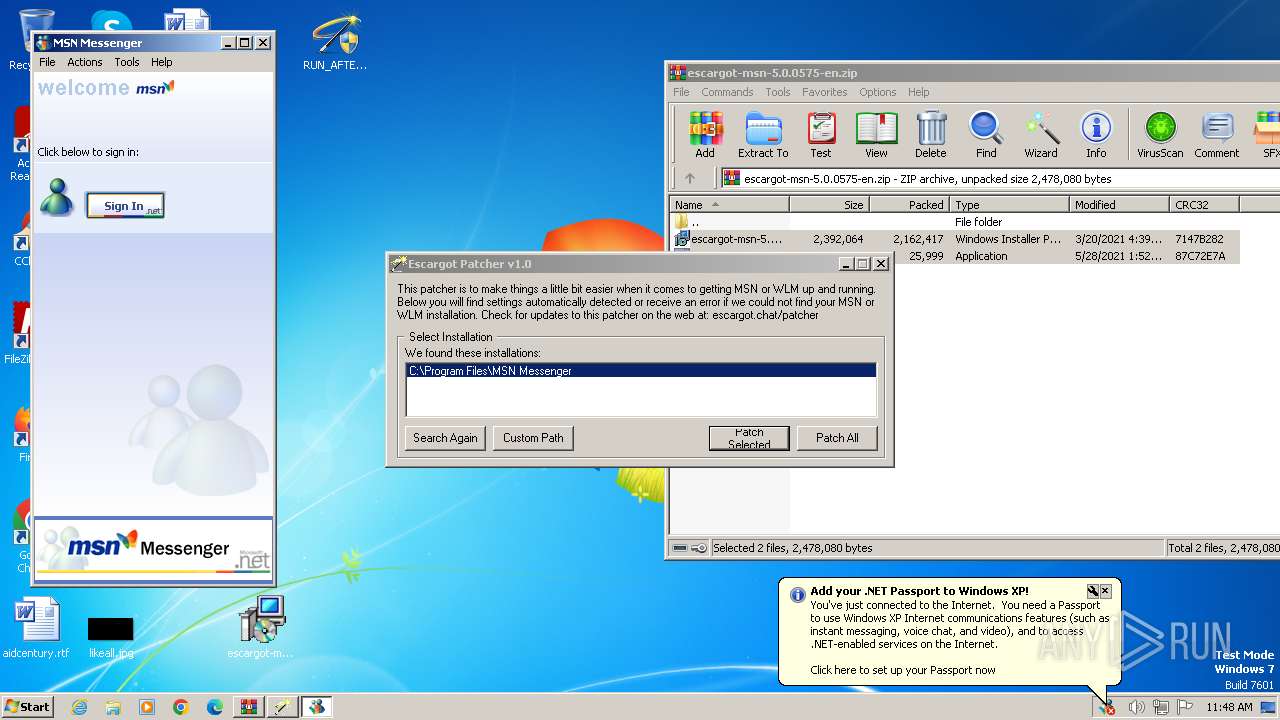Viewport: 1280px width, 720px height.
Task: Select C:\Program Files\MSN Messenger installation entry
Action: coord(641,371)
